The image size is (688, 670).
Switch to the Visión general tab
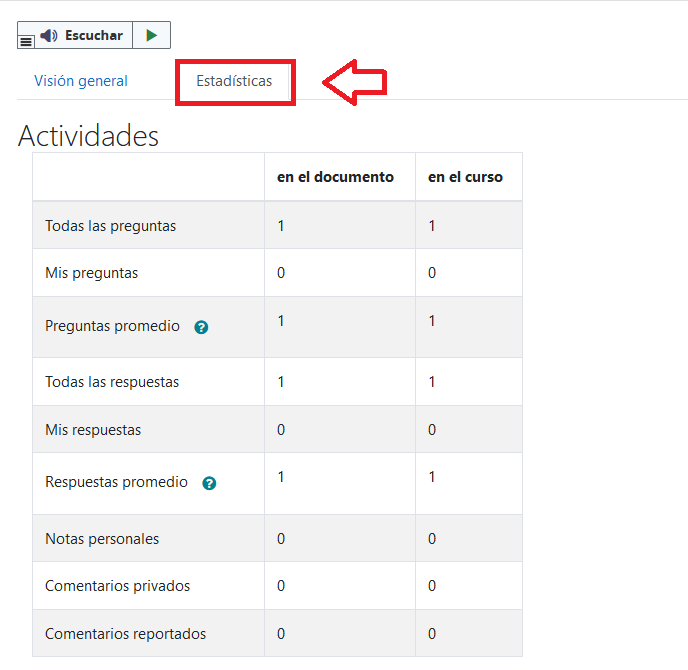click(x=81, y=81)
